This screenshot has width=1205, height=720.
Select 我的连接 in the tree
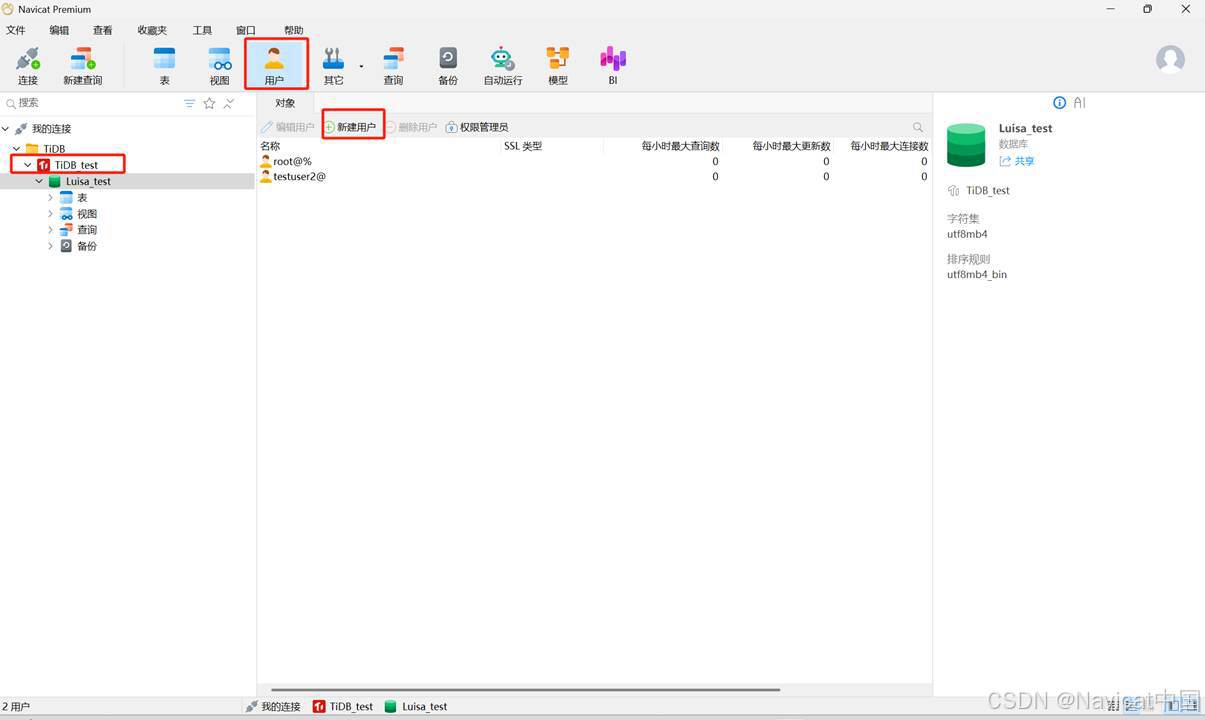tap(51, 129)
